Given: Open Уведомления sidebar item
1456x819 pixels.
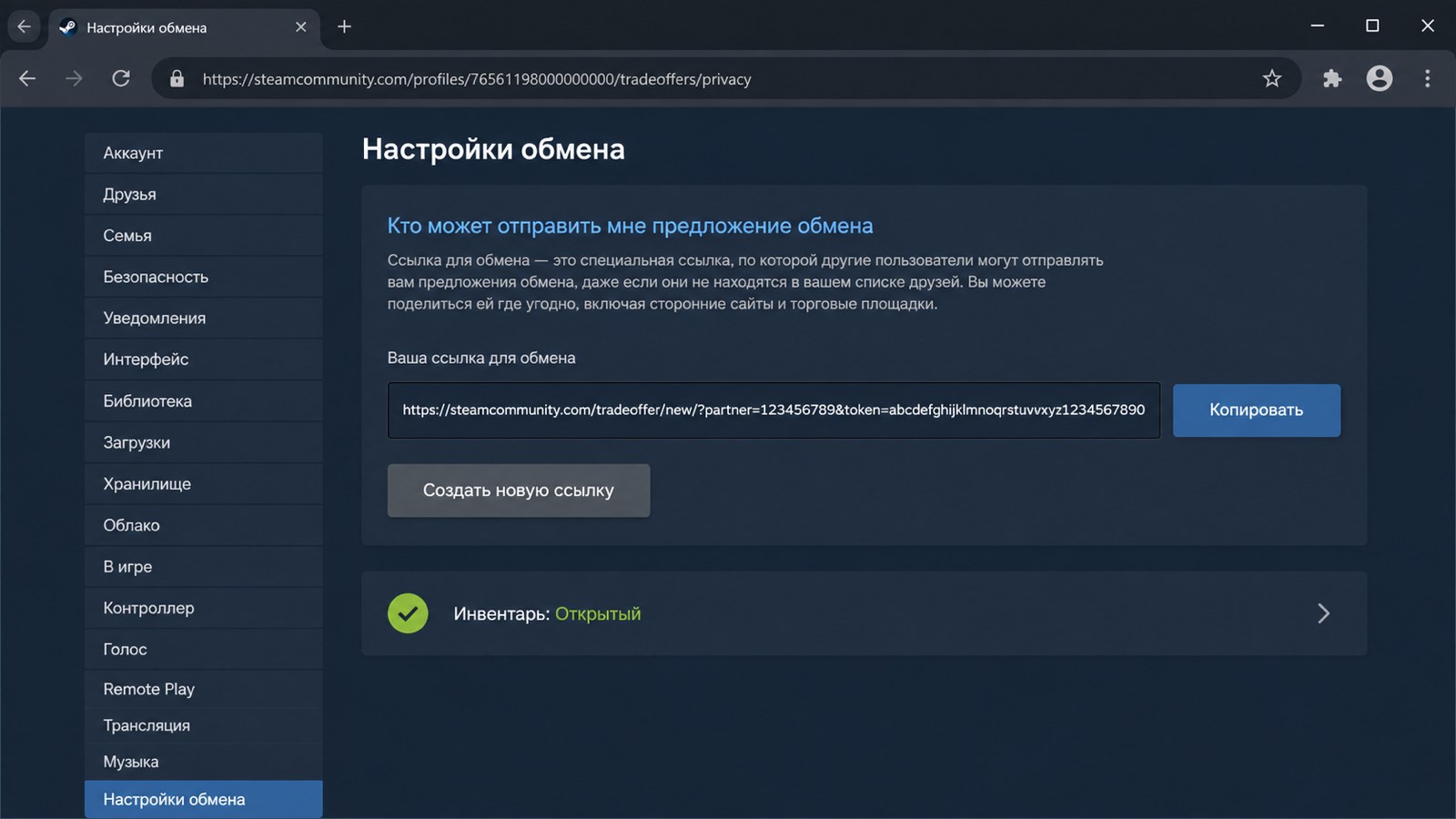Looking at the screenshot, I should coord(204,318).
